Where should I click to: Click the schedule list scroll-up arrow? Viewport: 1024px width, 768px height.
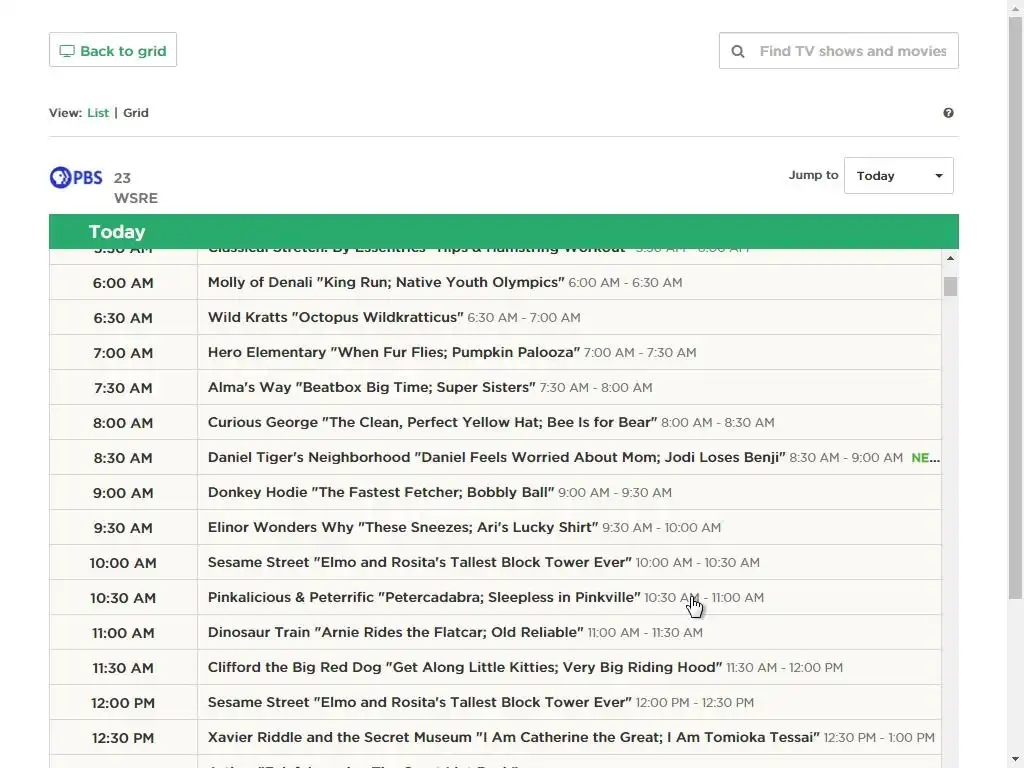(x=950, y=259)
